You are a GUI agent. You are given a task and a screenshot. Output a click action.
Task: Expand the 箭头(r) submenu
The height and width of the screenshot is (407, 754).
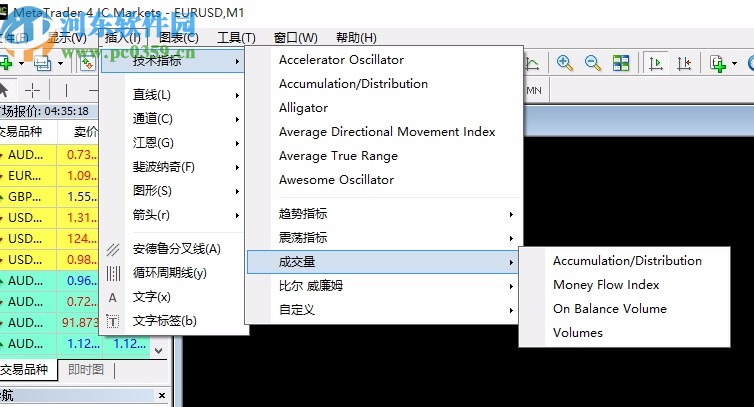click(174, 215)
